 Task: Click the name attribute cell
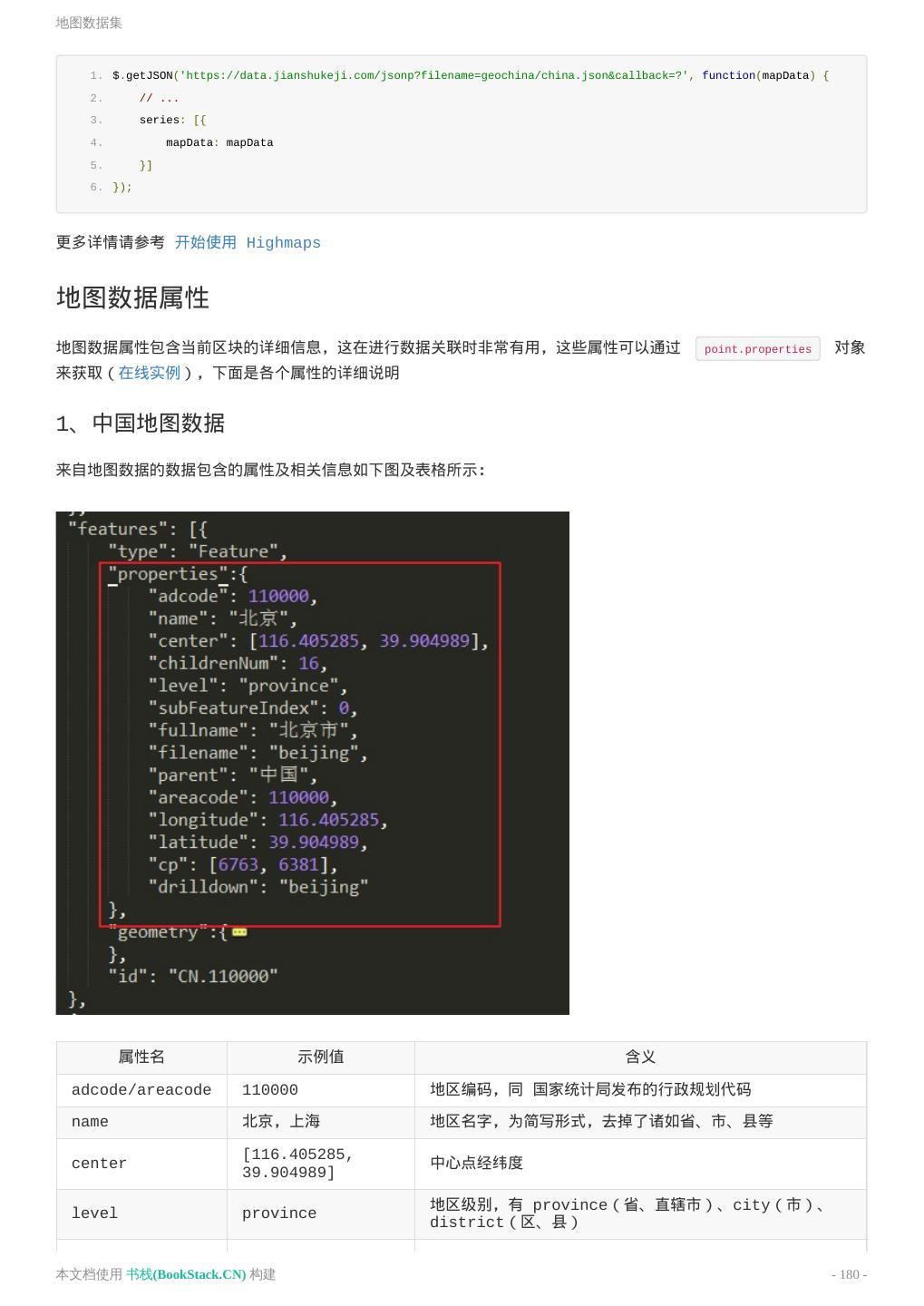[x=141, y=1123]
